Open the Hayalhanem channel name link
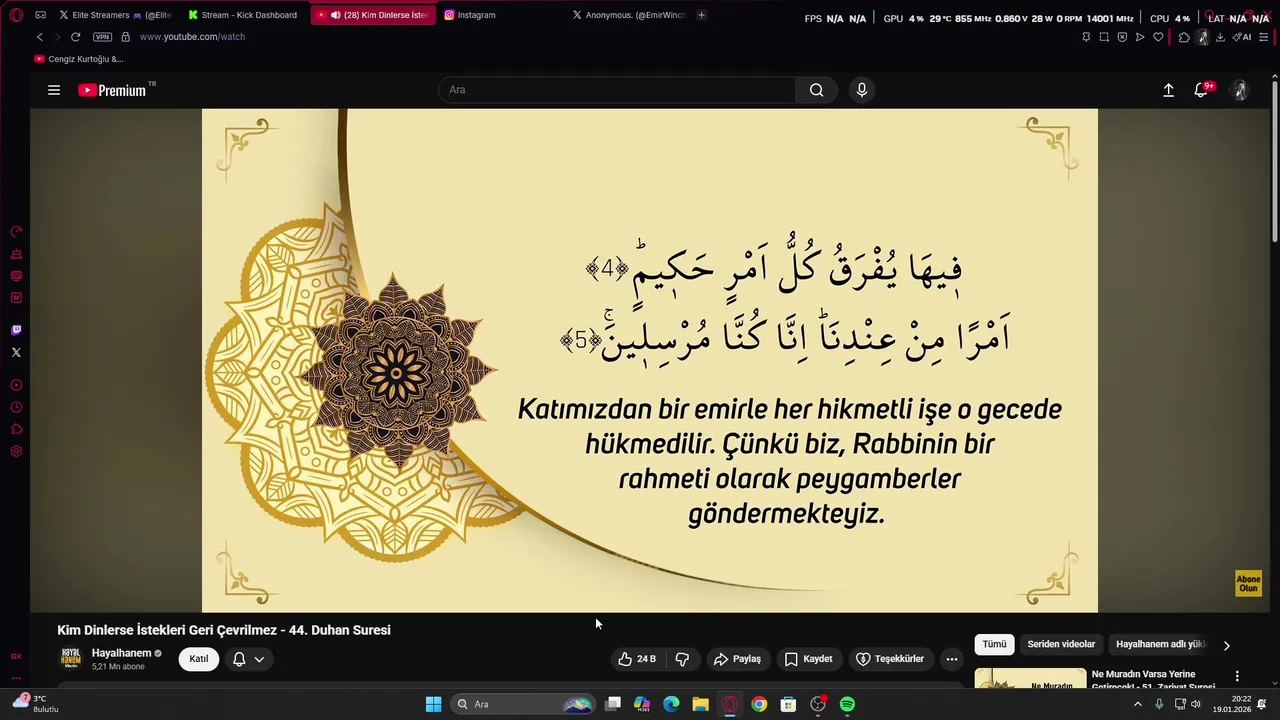Viewport: 1280px width, 720px height. click(121, 653)
